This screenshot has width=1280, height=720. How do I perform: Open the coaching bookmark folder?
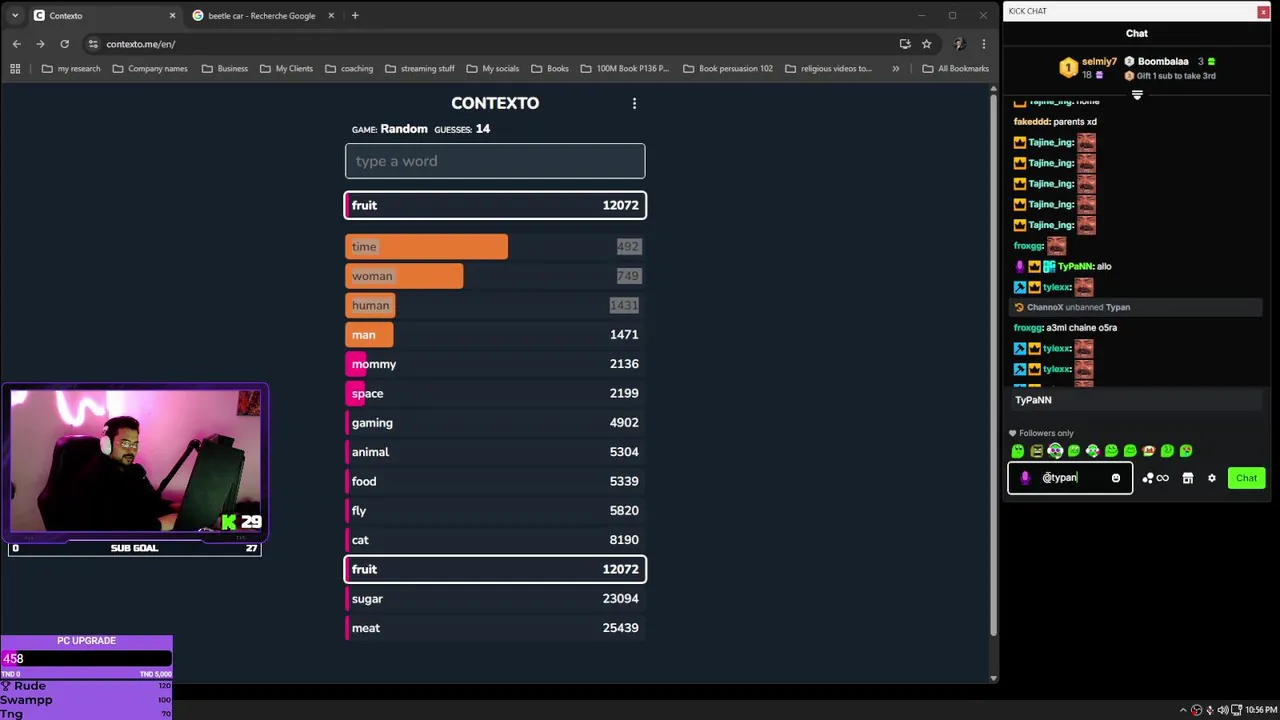coord(349,69)
